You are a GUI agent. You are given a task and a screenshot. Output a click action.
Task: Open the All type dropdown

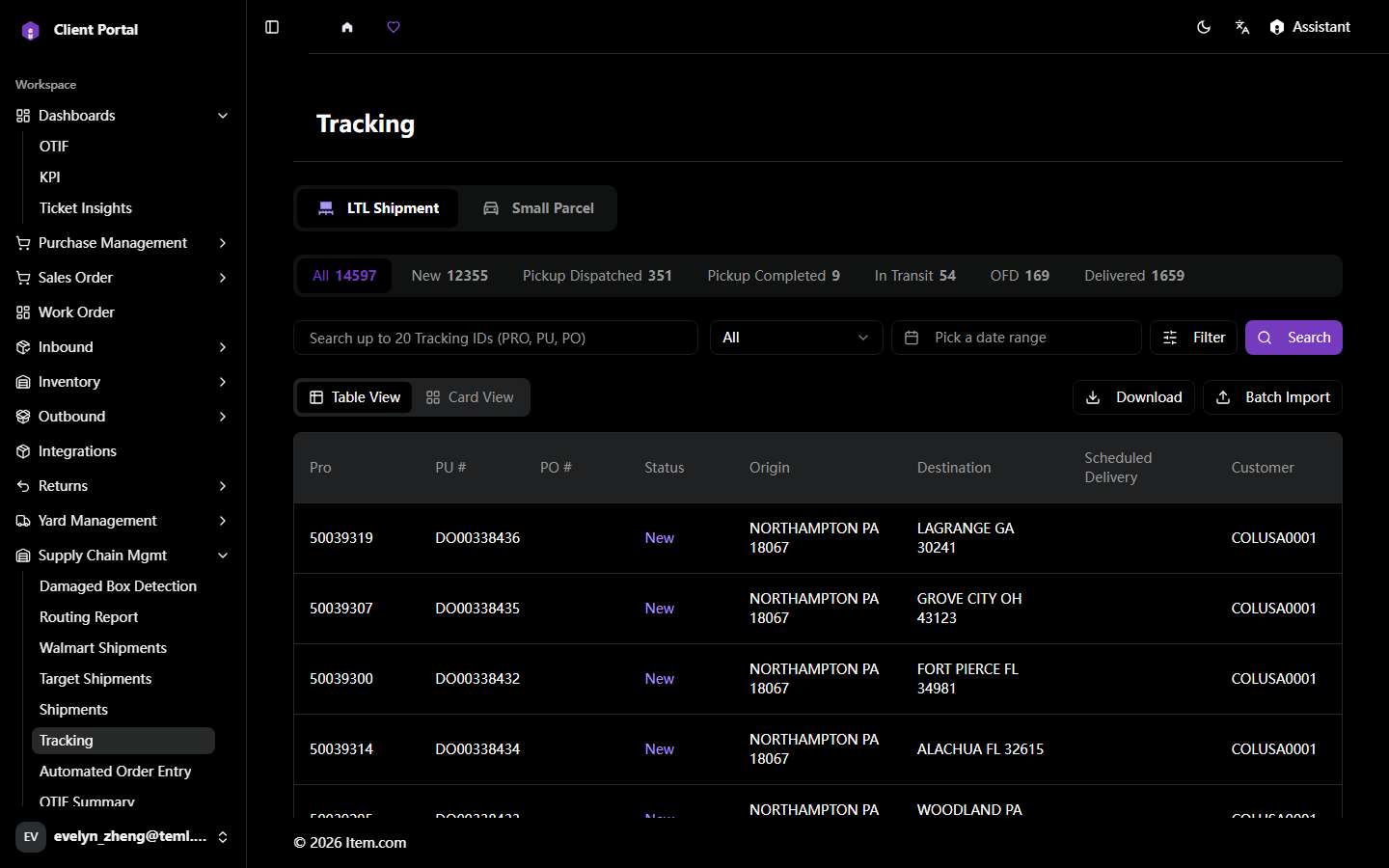point(797,338)
